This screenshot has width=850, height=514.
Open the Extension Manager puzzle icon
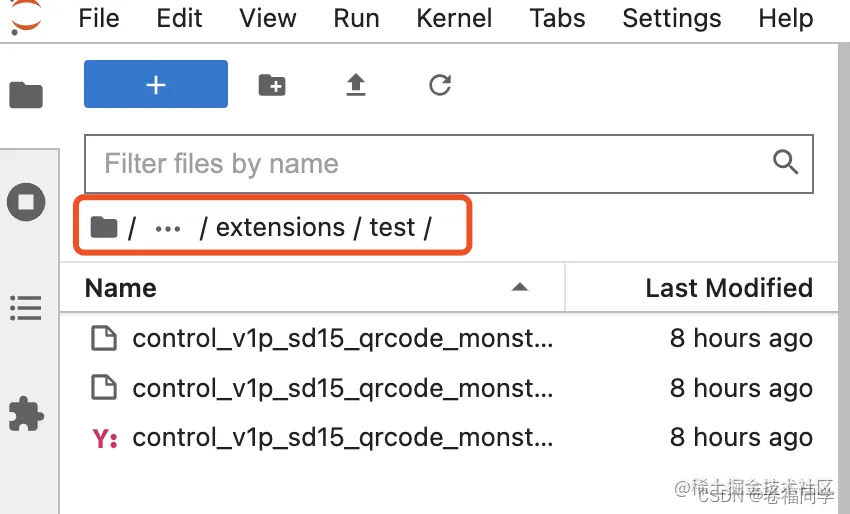(26, 413)
